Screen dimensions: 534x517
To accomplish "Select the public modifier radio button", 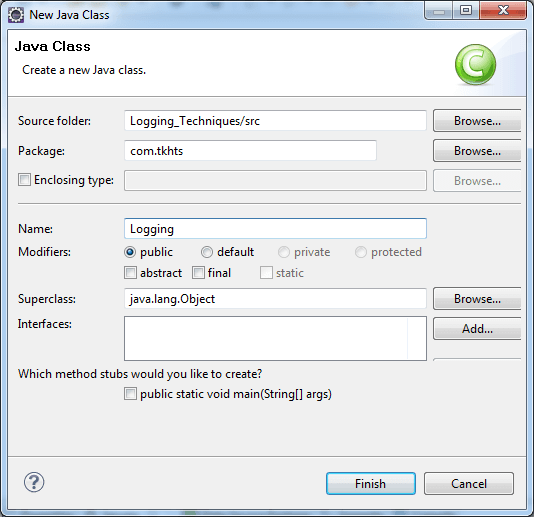I will [130, 252].
